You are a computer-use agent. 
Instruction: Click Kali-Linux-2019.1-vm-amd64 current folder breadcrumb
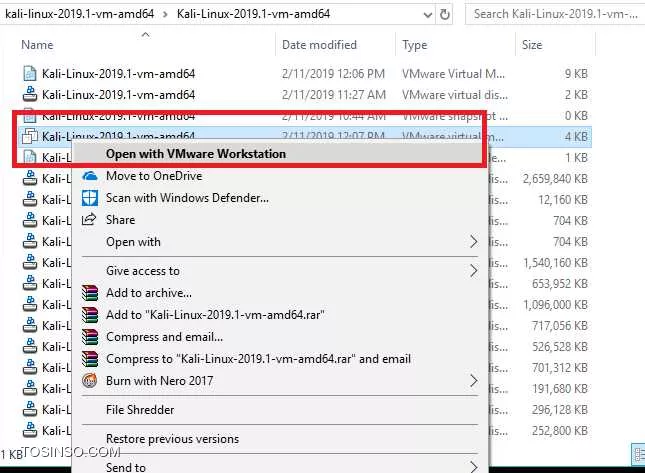coord(253,14)
